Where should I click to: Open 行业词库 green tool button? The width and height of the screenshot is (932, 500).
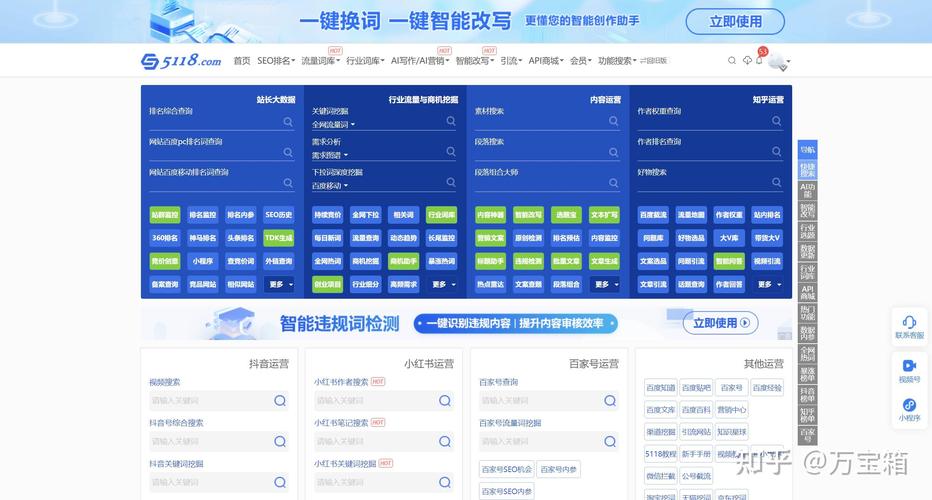[442, 215]
